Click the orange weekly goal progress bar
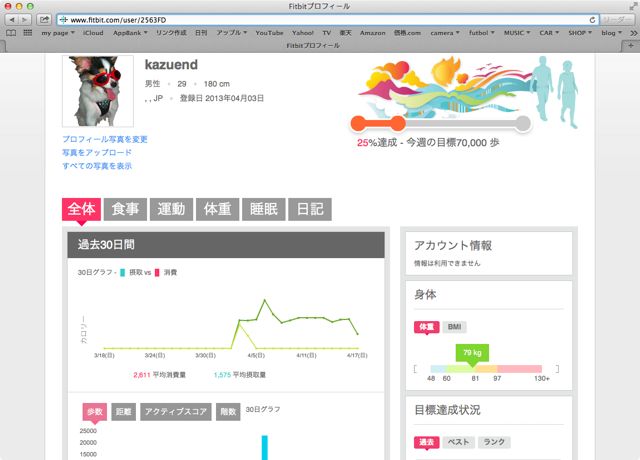 click(378, 123)
